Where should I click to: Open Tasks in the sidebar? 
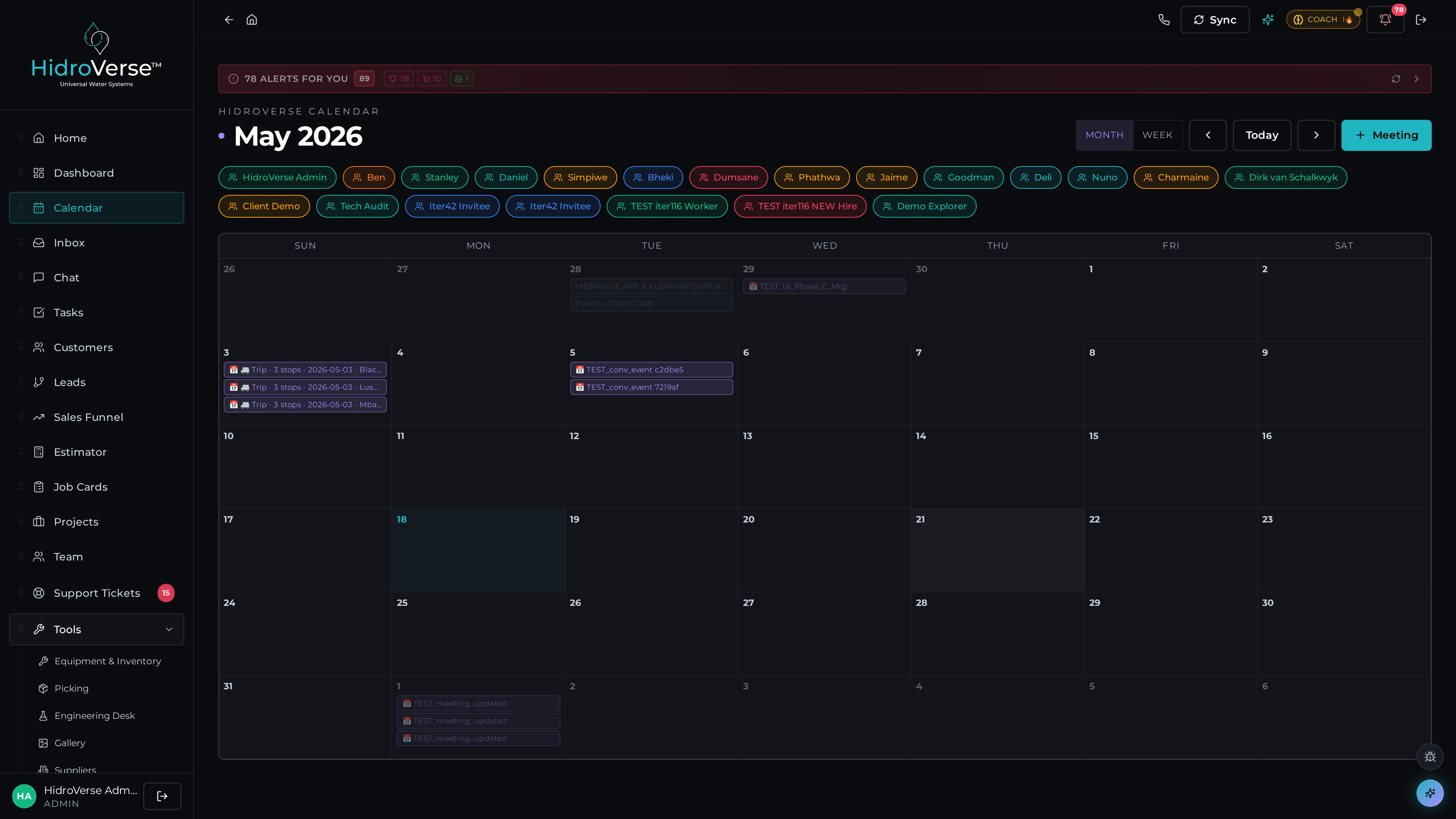[97, 312]
